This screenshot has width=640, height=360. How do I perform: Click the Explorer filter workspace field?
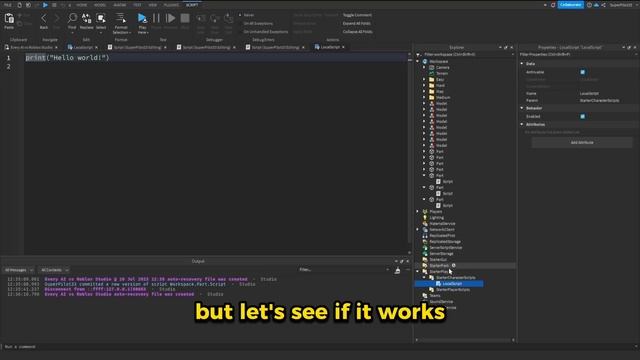tap(465, 54)
